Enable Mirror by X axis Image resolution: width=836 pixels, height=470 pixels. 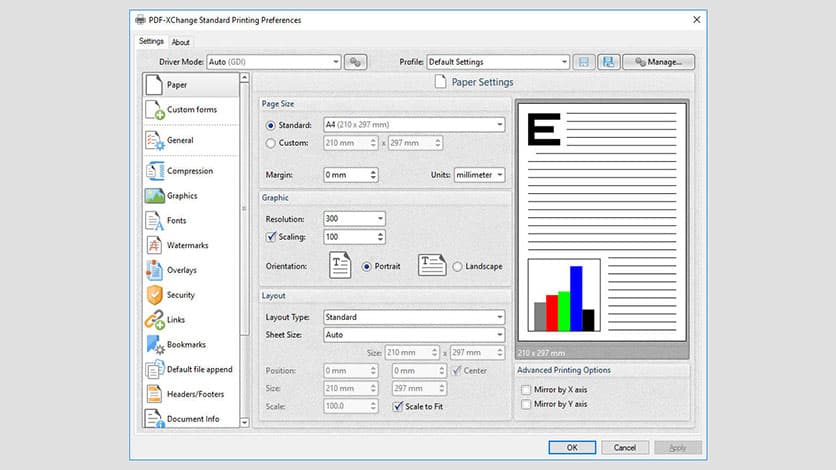point(526,390)
